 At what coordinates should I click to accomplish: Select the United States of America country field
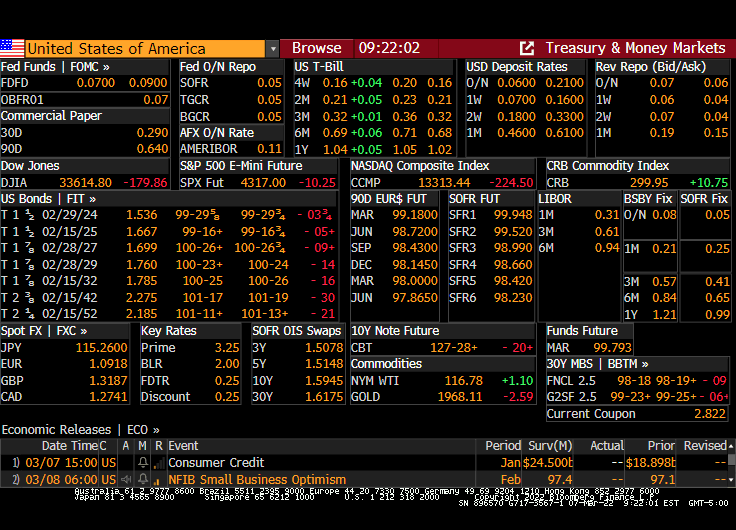(145, 48)
